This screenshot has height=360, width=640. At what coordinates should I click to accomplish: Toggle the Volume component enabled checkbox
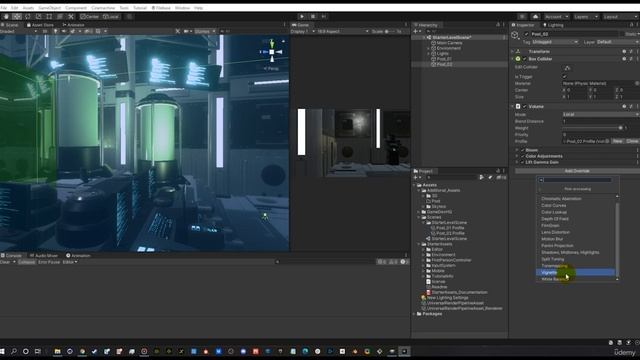point(524,107)
